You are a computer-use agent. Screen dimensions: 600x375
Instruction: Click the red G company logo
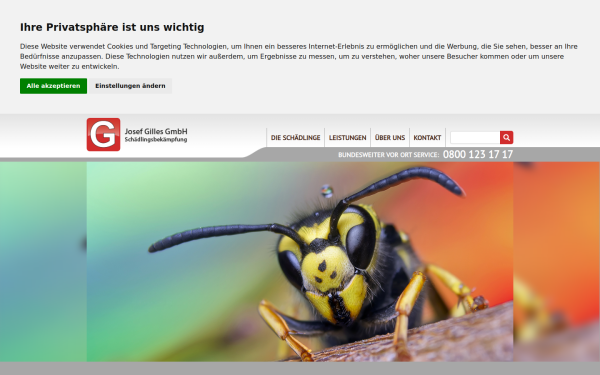click(x=103, y=134)
